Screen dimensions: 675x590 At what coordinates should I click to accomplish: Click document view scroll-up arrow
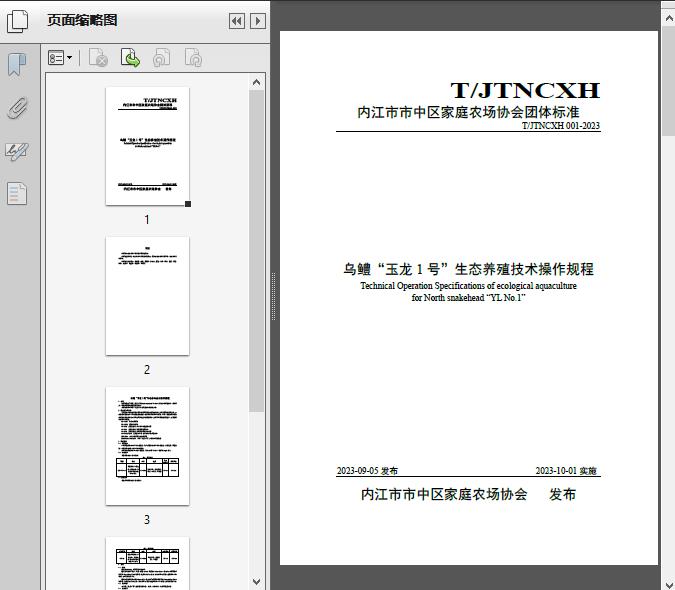[x=669, y=18]
